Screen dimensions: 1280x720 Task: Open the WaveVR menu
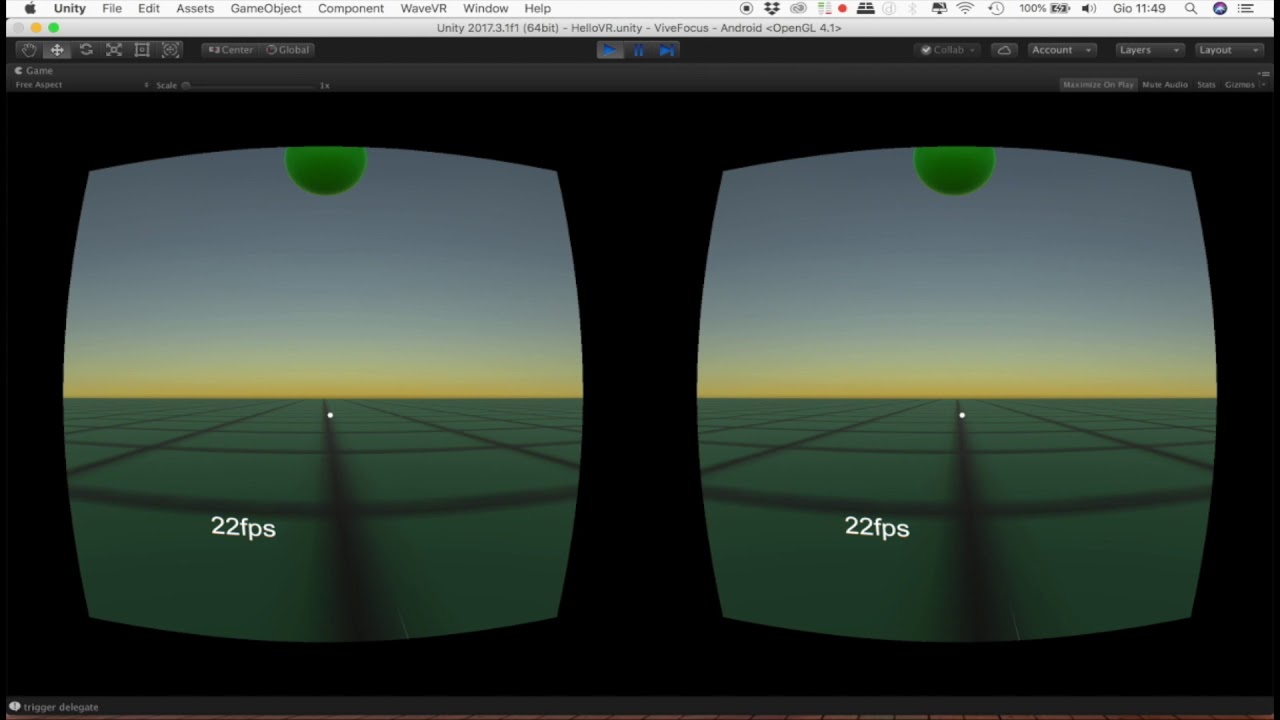424,8
